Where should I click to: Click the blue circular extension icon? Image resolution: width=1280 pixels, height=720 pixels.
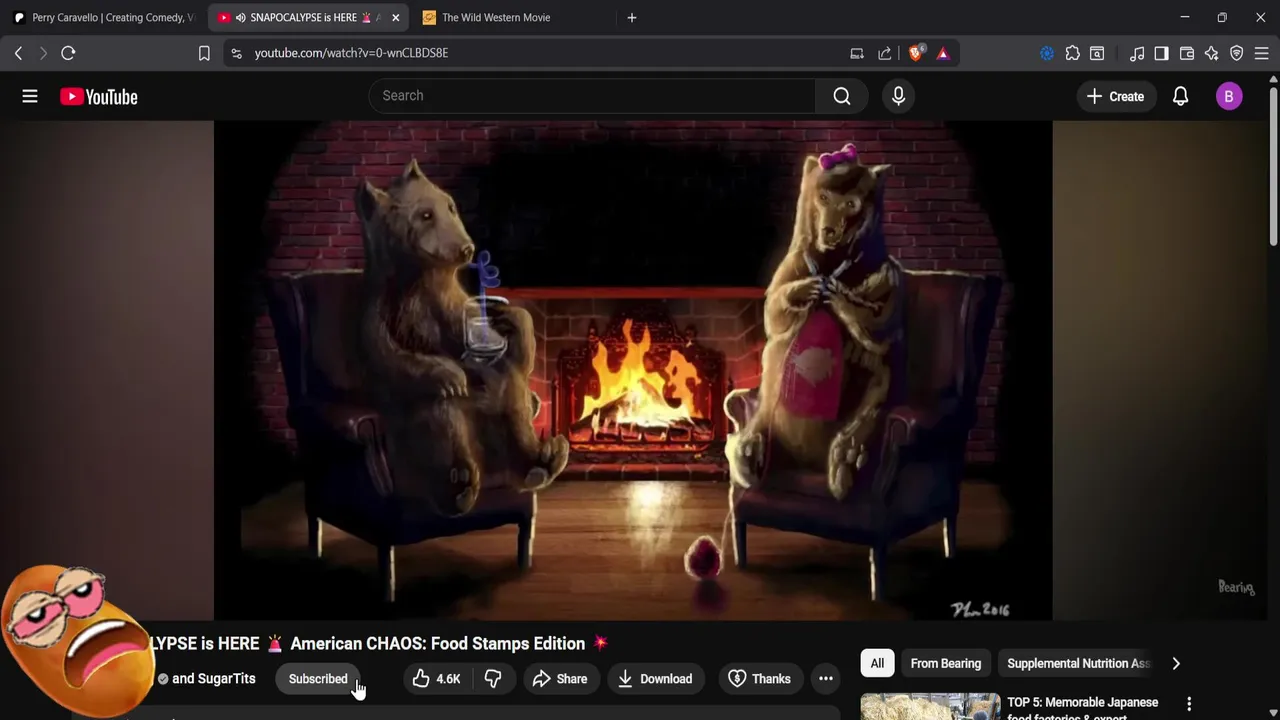click(x=1047, y=53)
